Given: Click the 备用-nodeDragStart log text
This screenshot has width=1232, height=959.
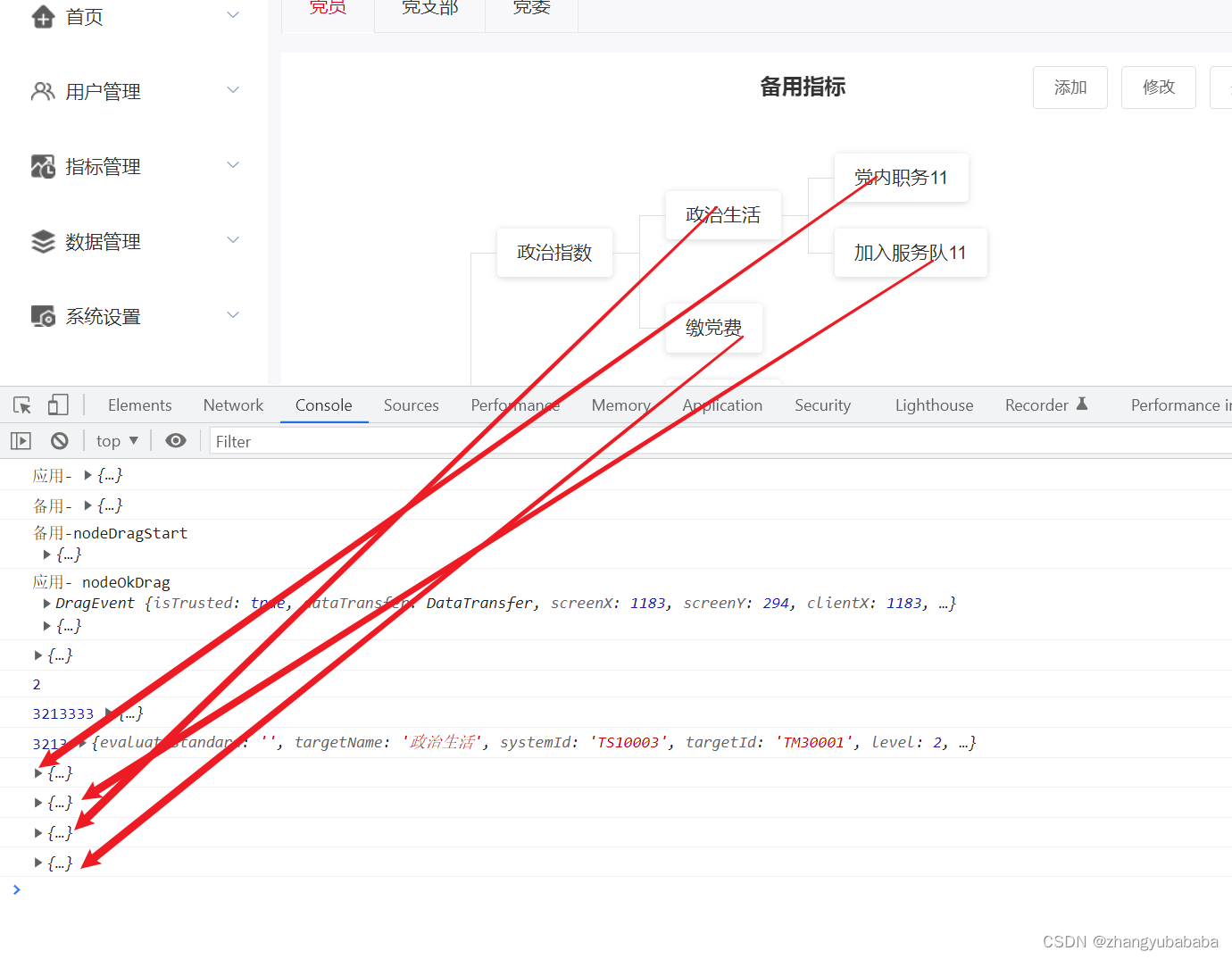Looking at the screenshot, I should point(110,533).
